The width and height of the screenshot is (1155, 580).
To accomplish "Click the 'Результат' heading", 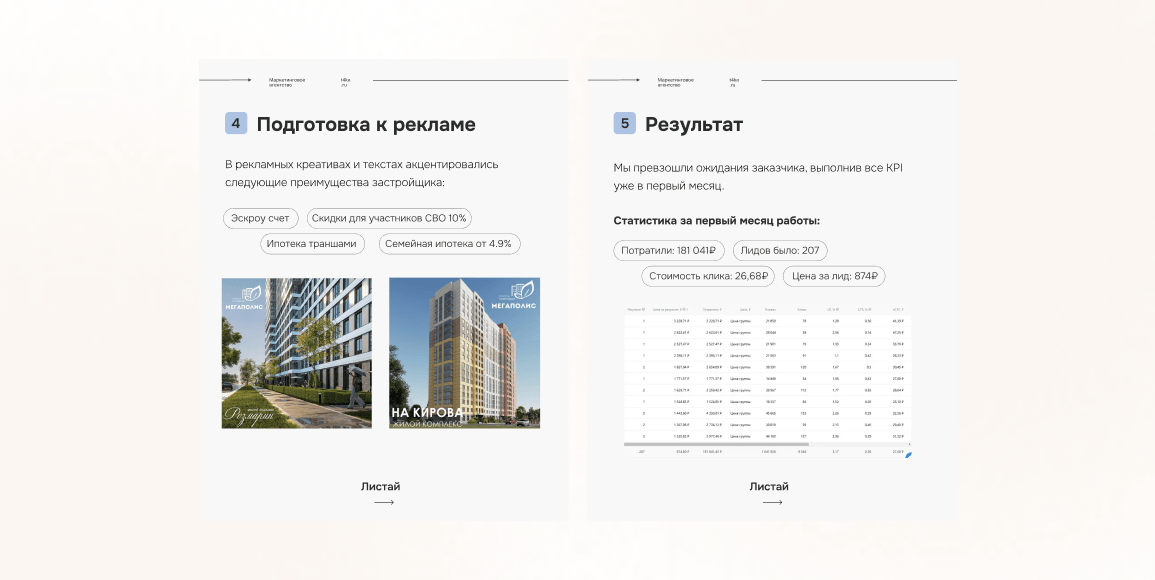I will tap(694, 125).
